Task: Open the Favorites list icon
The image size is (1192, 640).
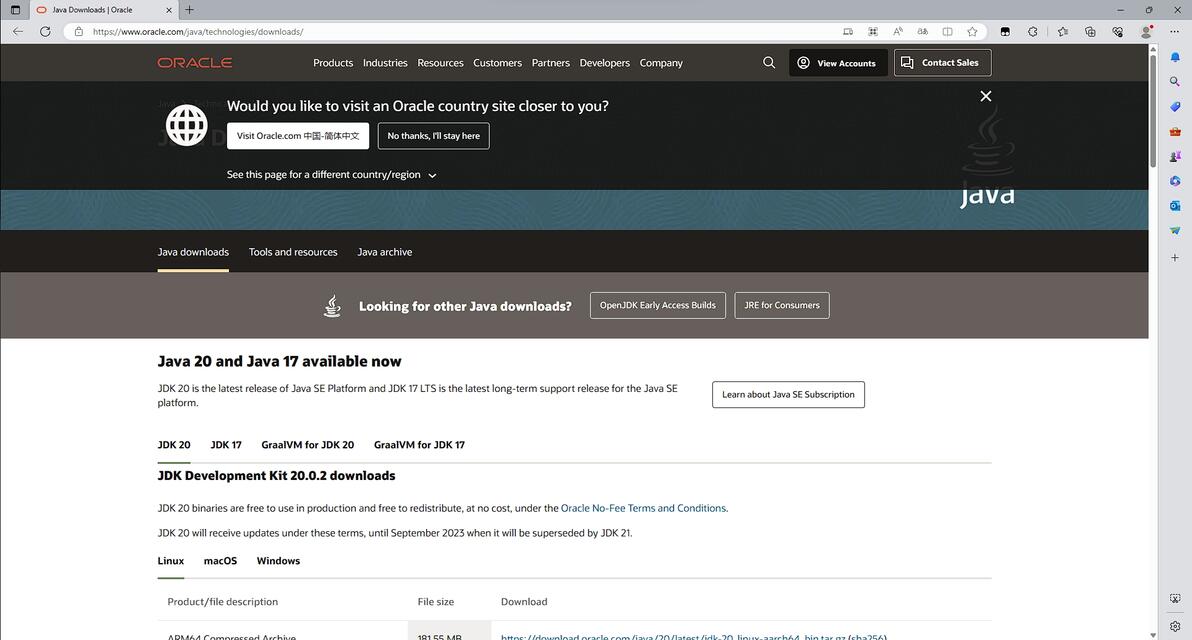Action: [1063, 31]
